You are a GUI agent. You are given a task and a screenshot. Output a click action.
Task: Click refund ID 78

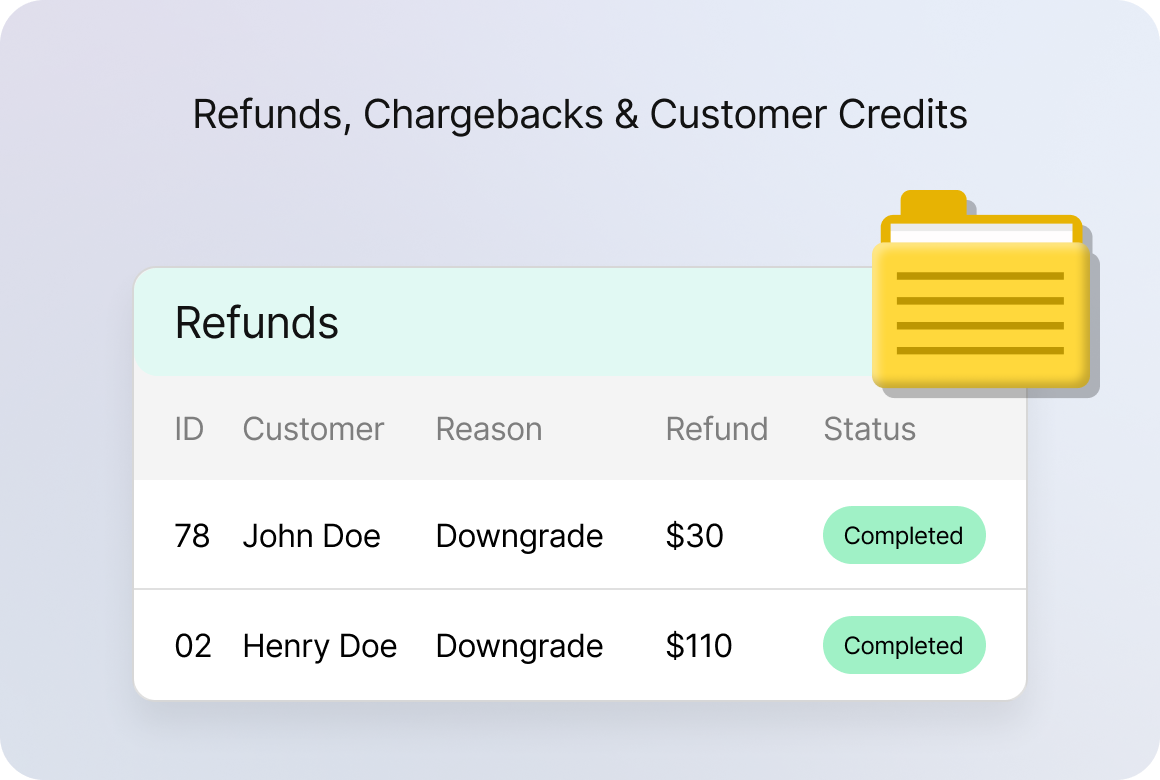tap(192, 536)
